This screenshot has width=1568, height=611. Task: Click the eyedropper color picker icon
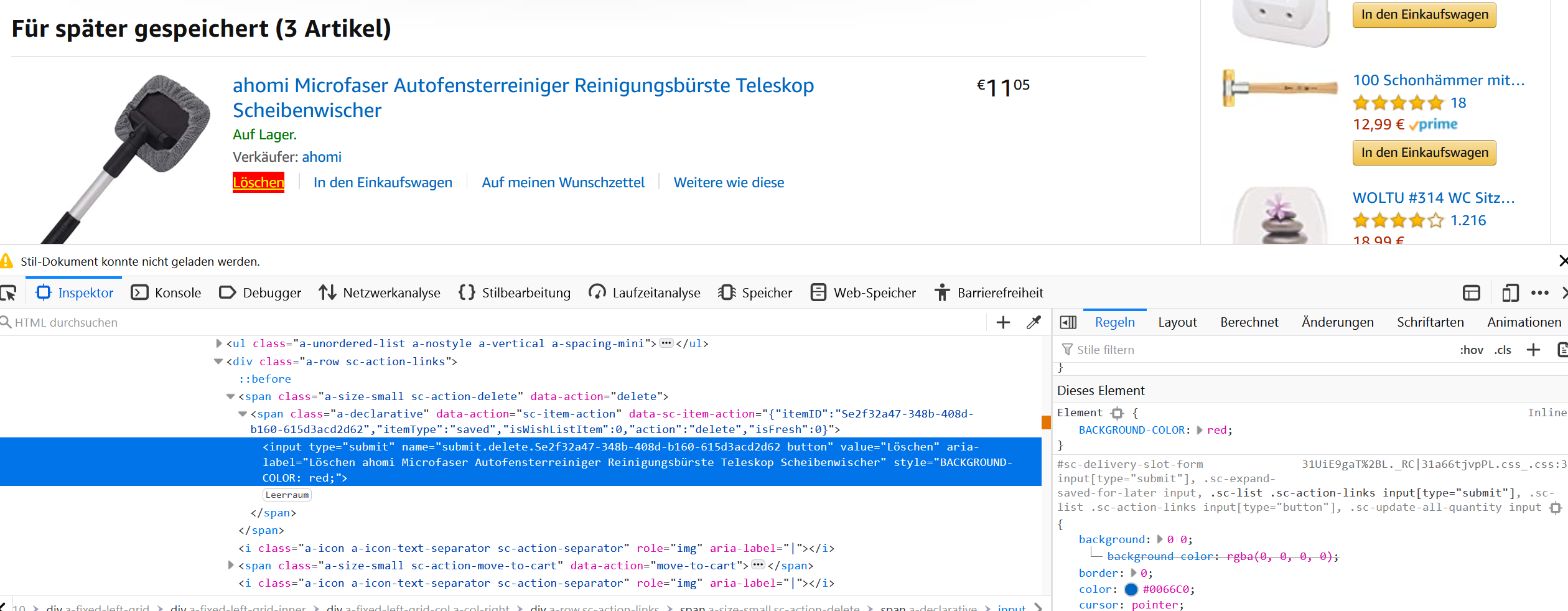[x=1034, y=322]
